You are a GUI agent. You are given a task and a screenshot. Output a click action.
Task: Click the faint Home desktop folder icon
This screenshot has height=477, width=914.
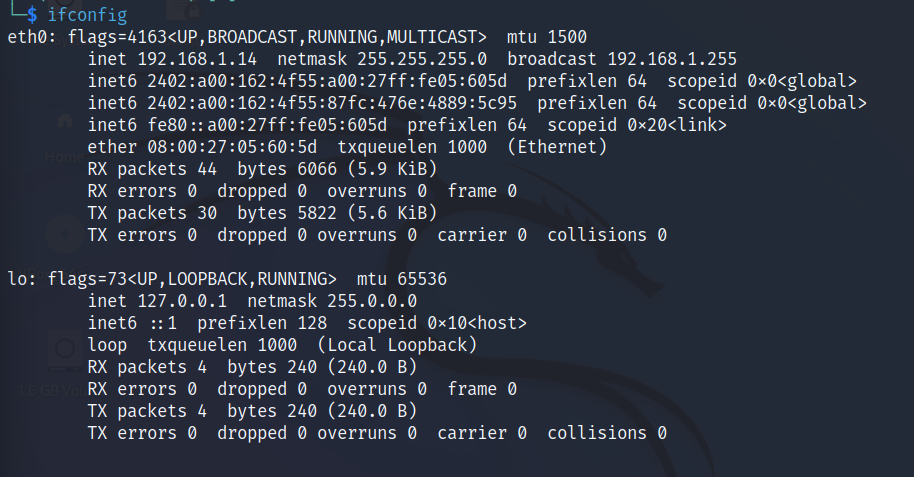[65, 121]
